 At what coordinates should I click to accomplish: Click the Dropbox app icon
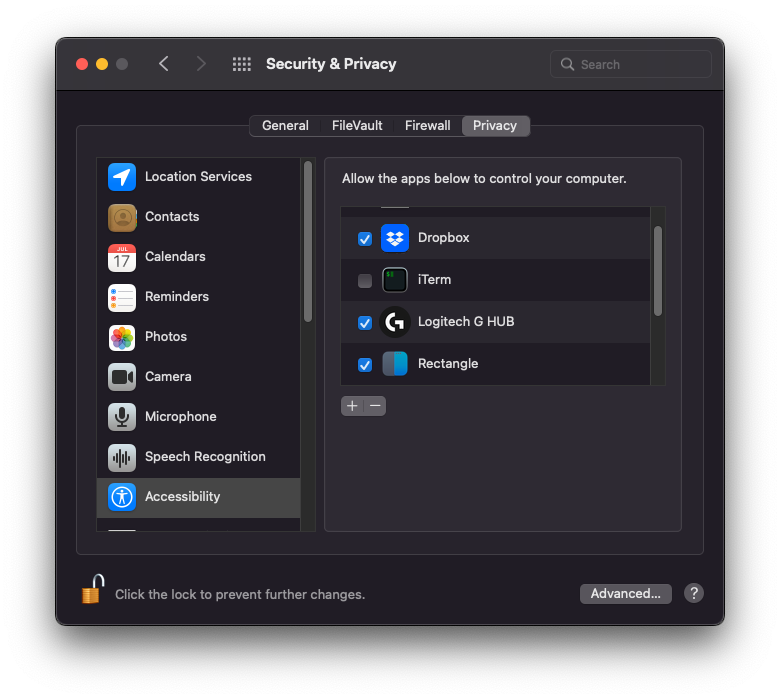point(395,238)
